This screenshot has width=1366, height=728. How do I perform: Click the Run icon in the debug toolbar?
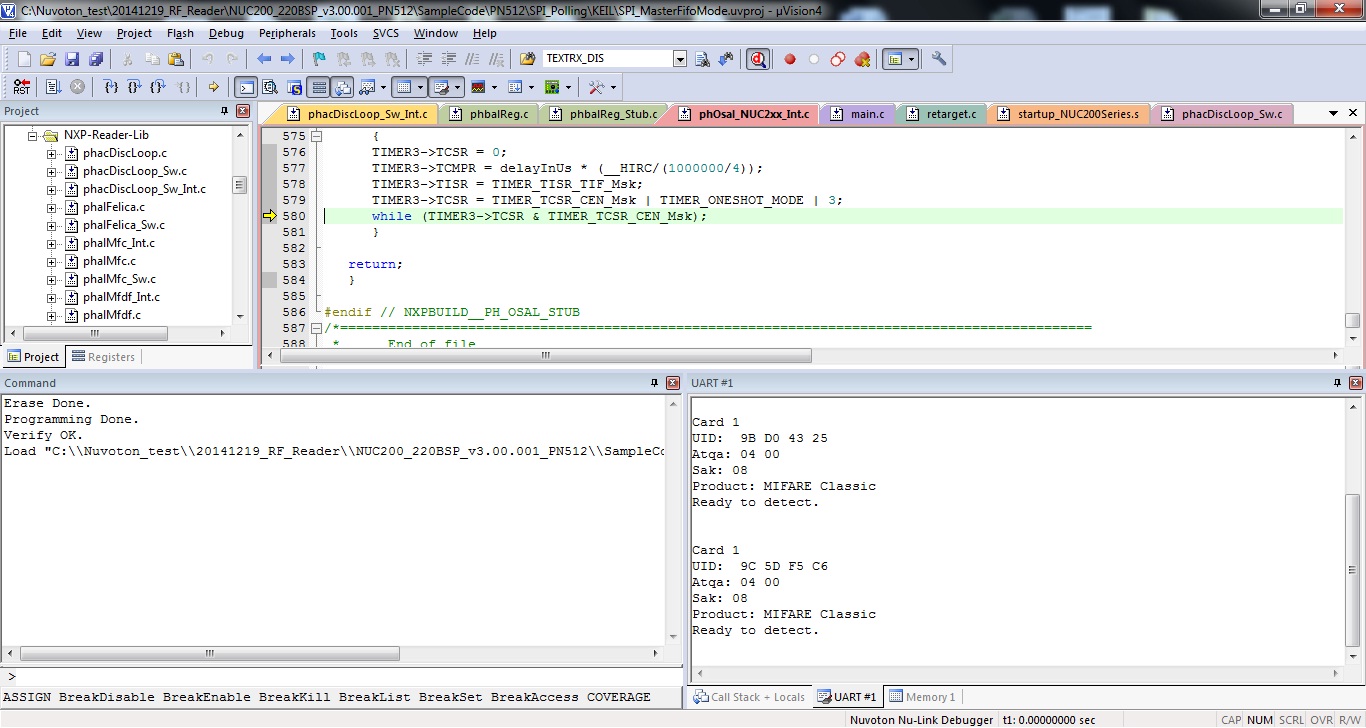coord(54,87)
